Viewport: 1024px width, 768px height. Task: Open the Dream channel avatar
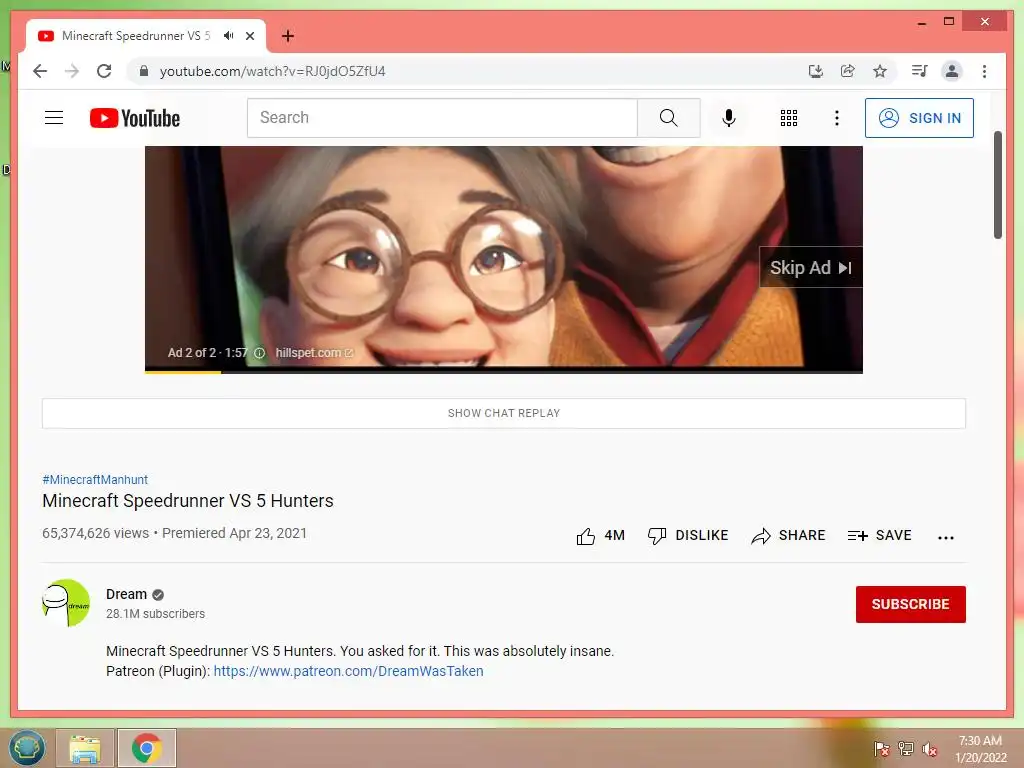pyautogui.click(x=66, y=603)
